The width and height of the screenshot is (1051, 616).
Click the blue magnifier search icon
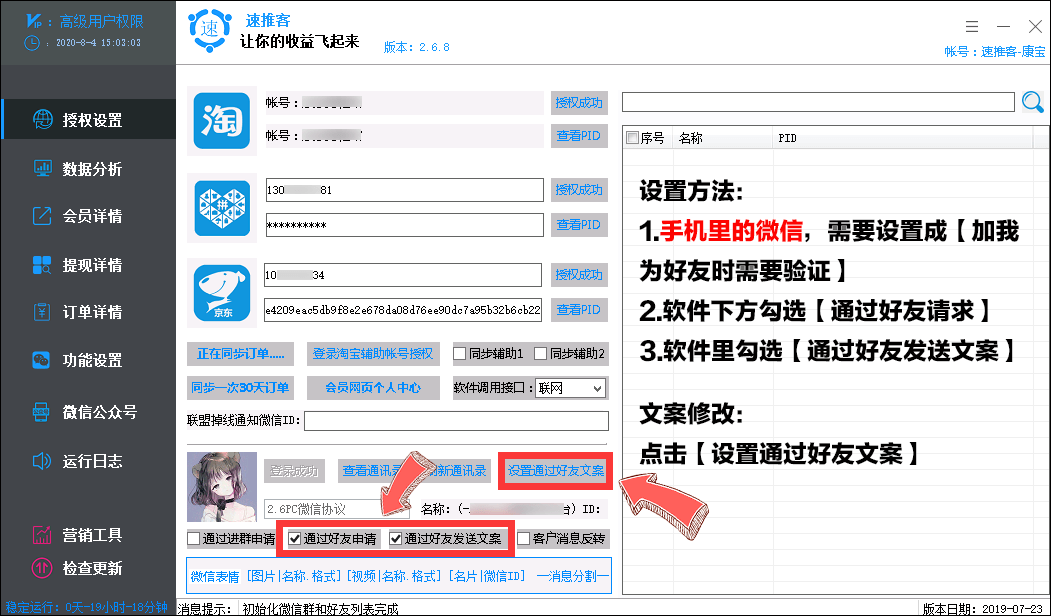[1032, 101]
